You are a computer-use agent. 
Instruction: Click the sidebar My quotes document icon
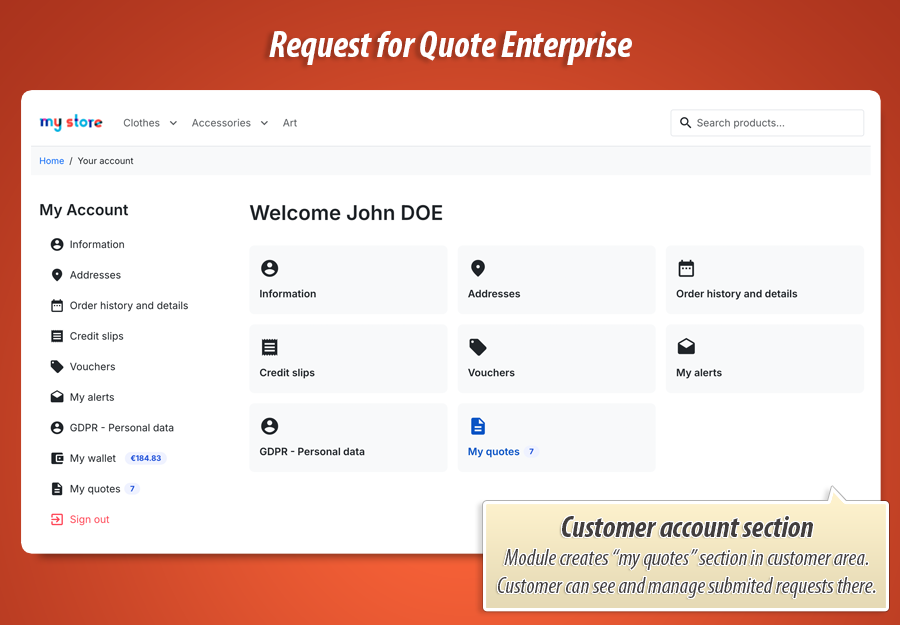tap(57, 488)
